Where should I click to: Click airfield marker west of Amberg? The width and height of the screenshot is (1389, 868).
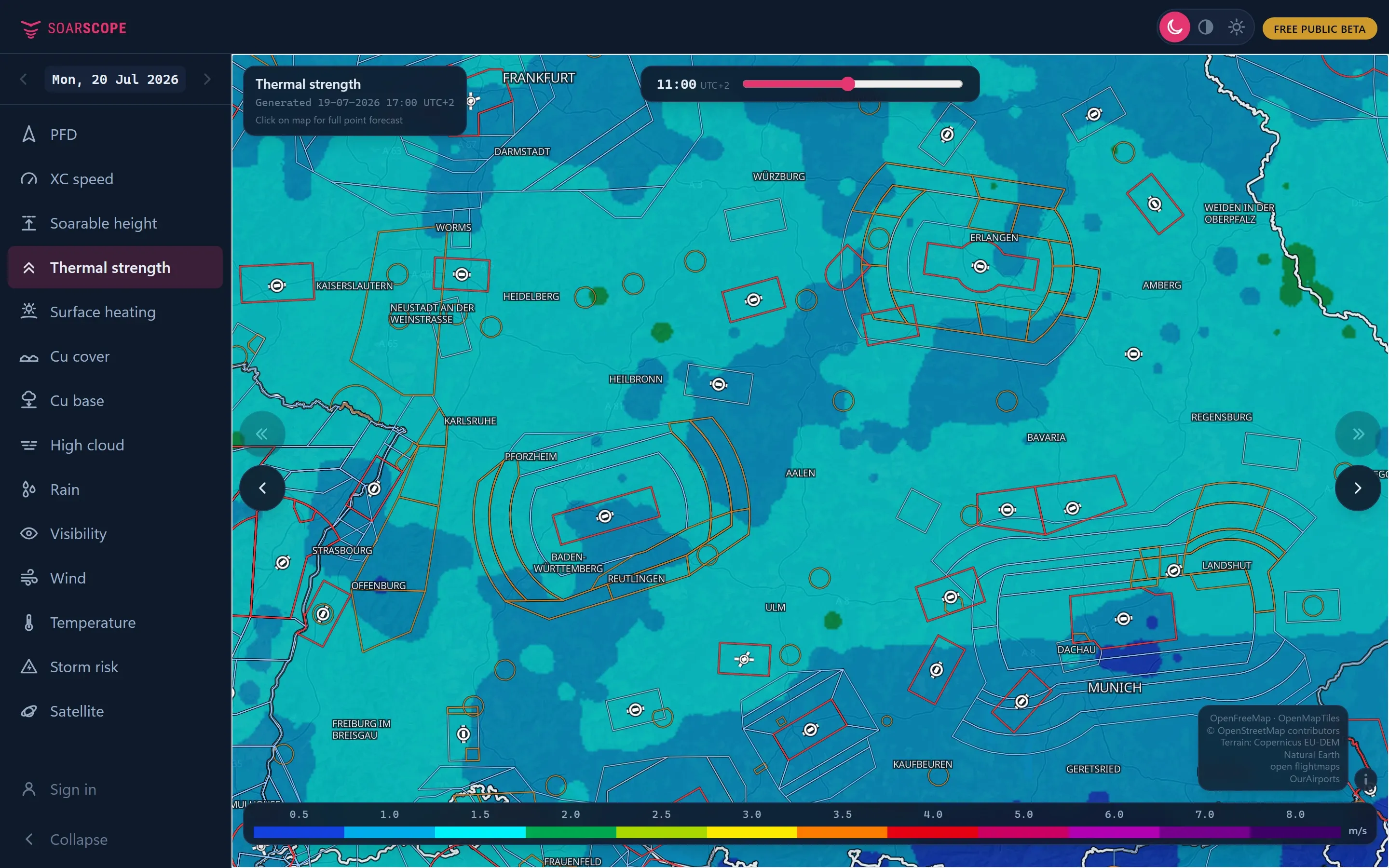pyautogui.click(x=1133, y=353)
